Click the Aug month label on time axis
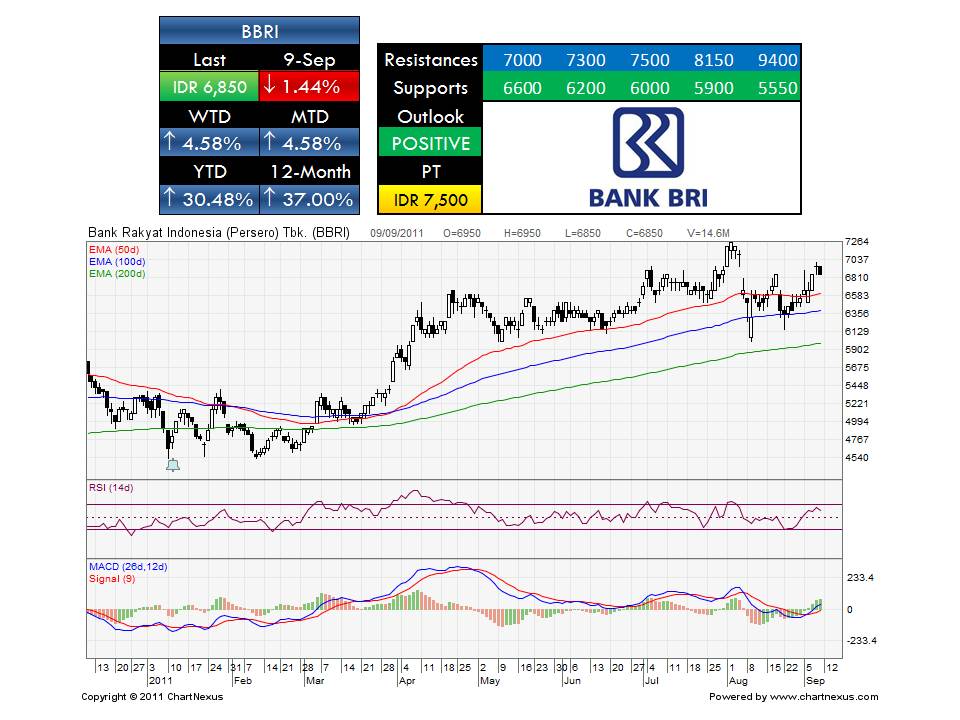This screenshot has height=720, width=960. (x=738, y=681)
